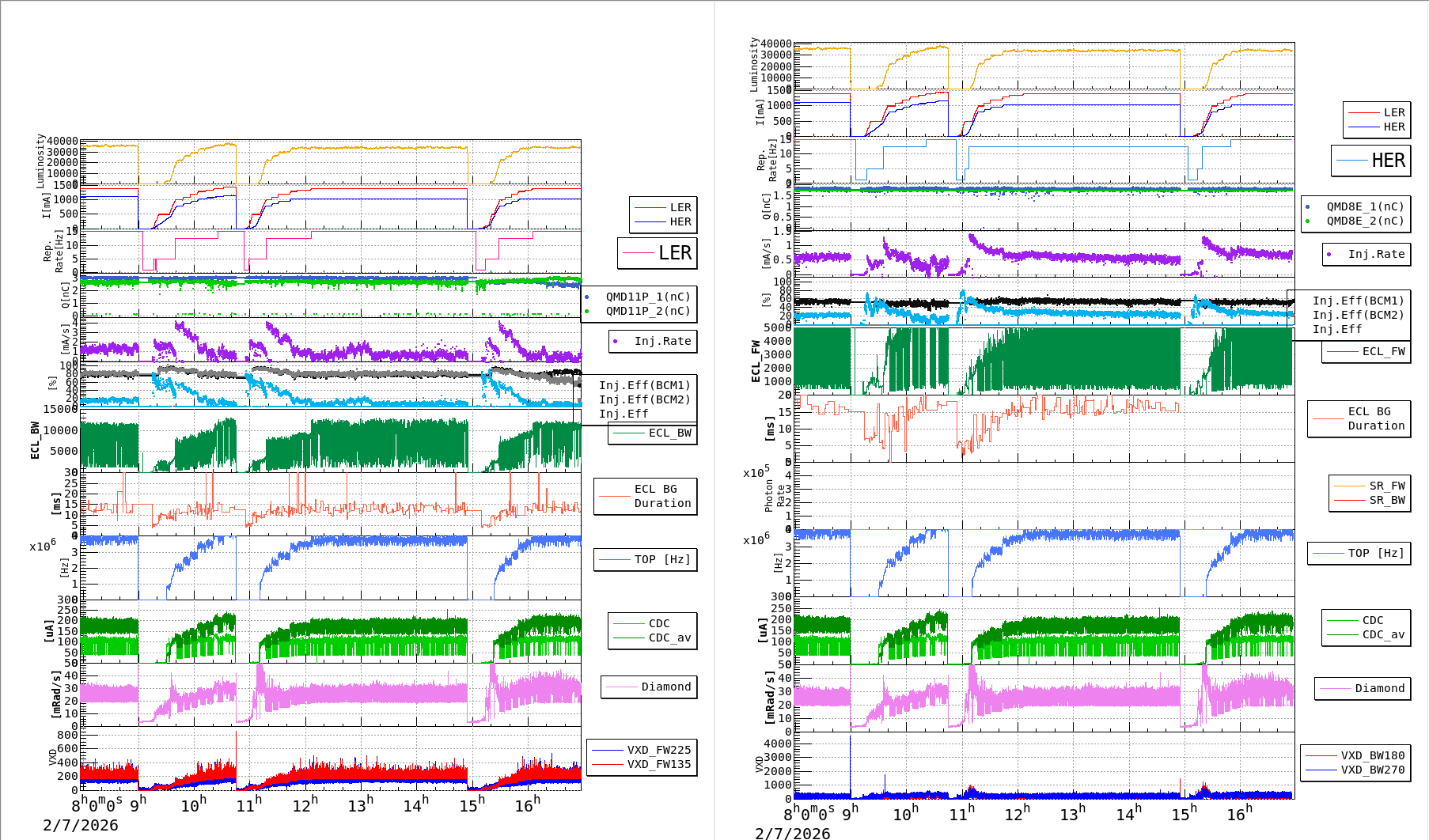This screenshot has height=840, width=1429.
Task: Click the 2/7/2026 date label under left plot
Action: click(x=81, y=825)
